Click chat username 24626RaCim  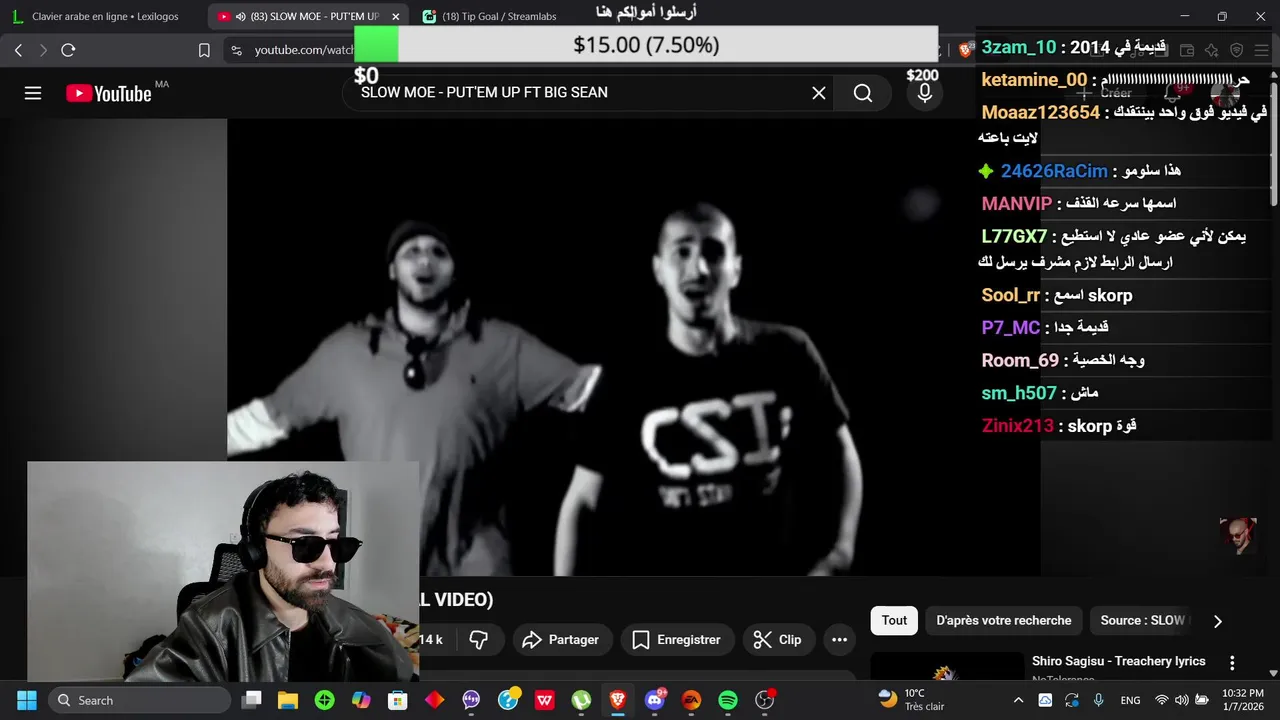click(1054, 171)
